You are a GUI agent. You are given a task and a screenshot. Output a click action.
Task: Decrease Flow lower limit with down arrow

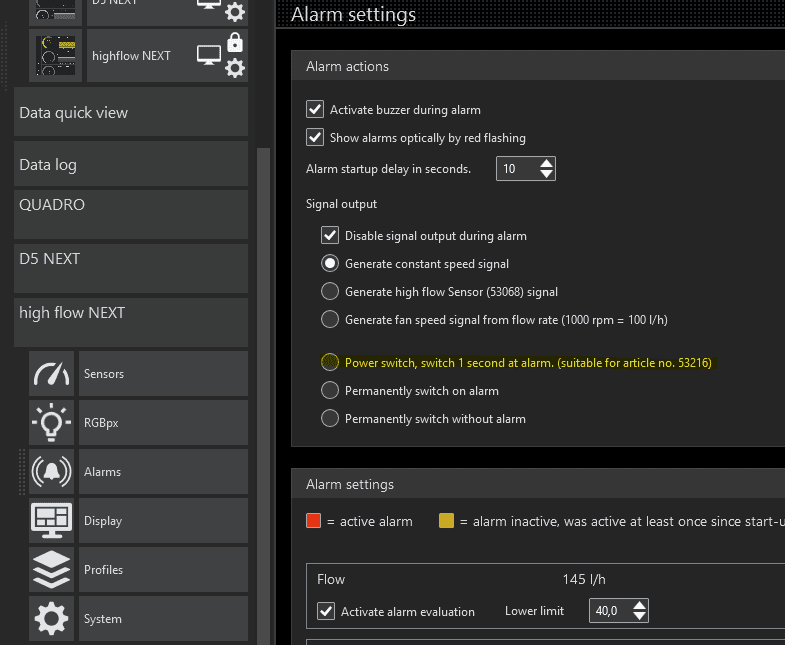pos(639,616)
